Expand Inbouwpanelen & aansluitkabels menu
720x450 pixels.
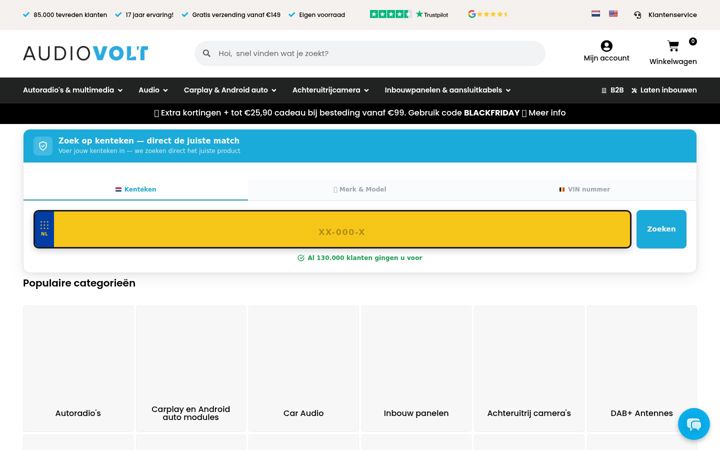(x=447, y=90)
